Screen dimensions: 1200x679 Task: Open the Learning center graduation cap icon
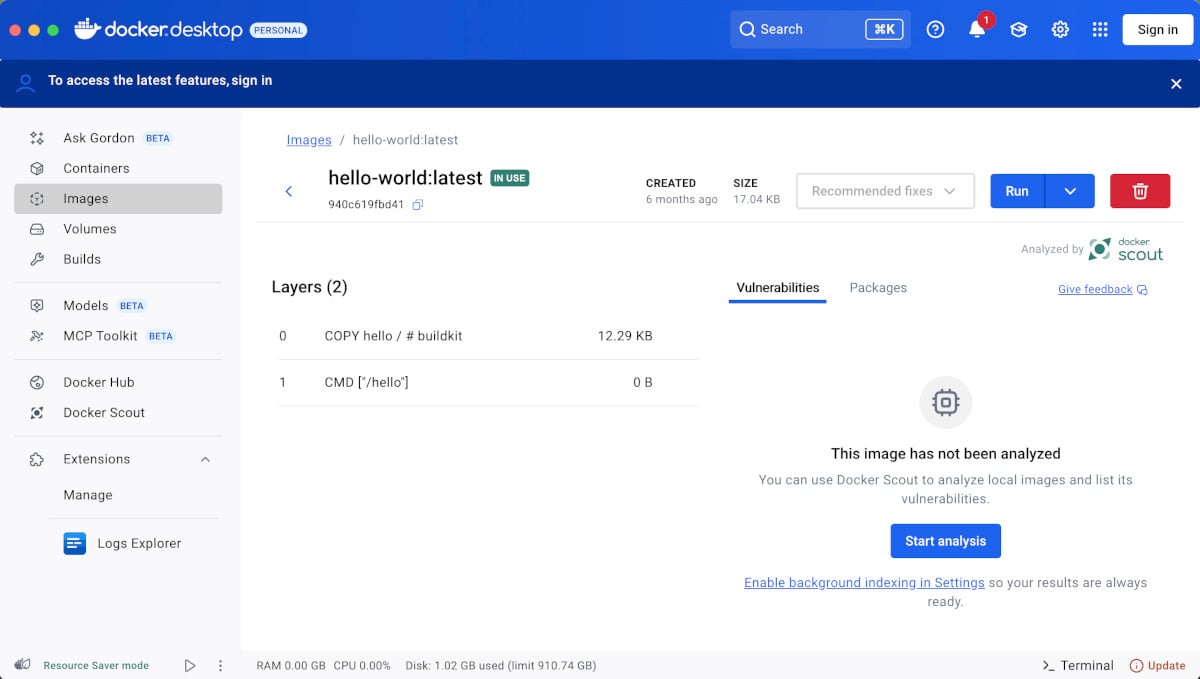point(1018,30)
